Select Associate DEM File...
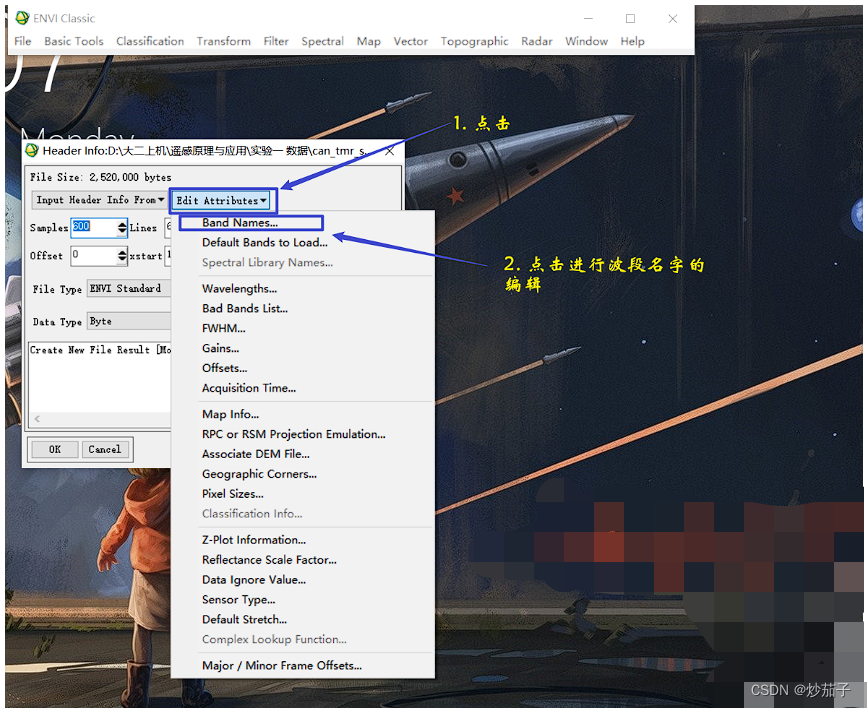The height and width of the screenshot is (708, 867). (x=255, y=454)
